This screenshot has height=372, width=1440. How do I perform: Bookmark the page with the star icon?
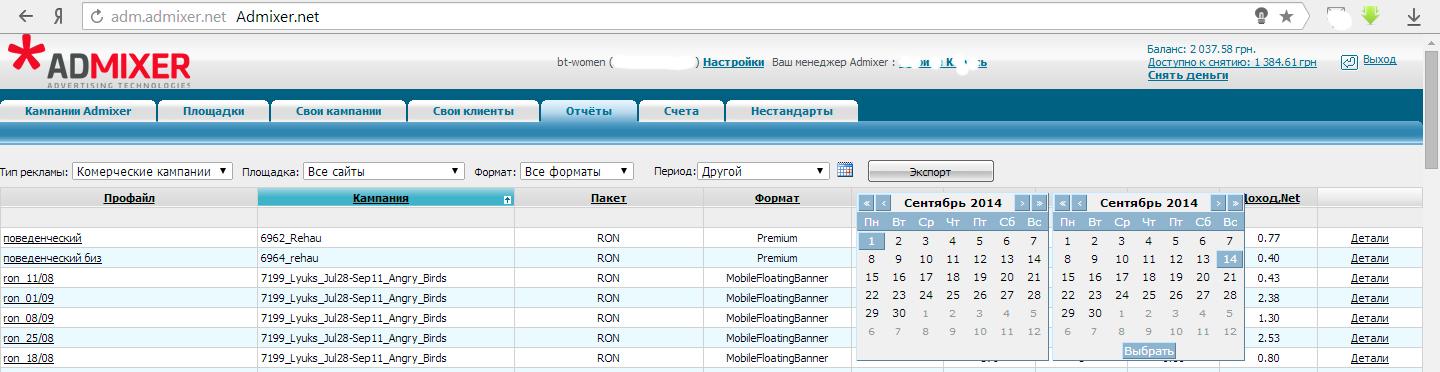[x=1287, y=16]
